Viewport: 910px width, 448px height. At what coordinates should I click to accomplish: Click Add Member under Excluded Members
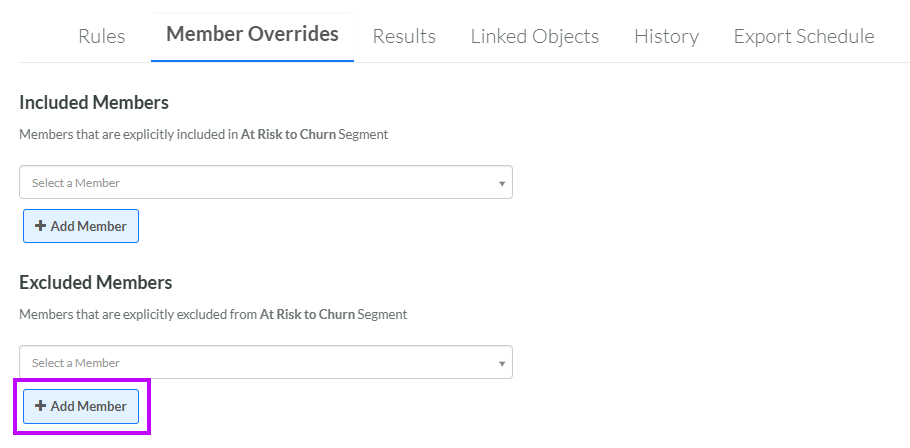[x=81, y=406]
